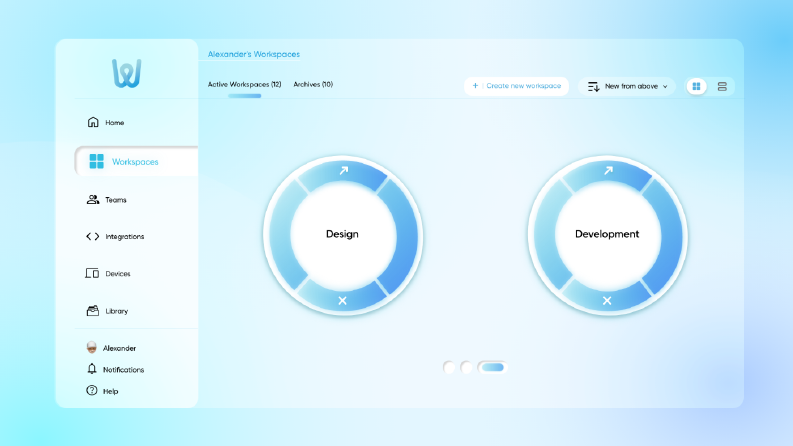Open Development workspace with arrow icon

[608, 170]
